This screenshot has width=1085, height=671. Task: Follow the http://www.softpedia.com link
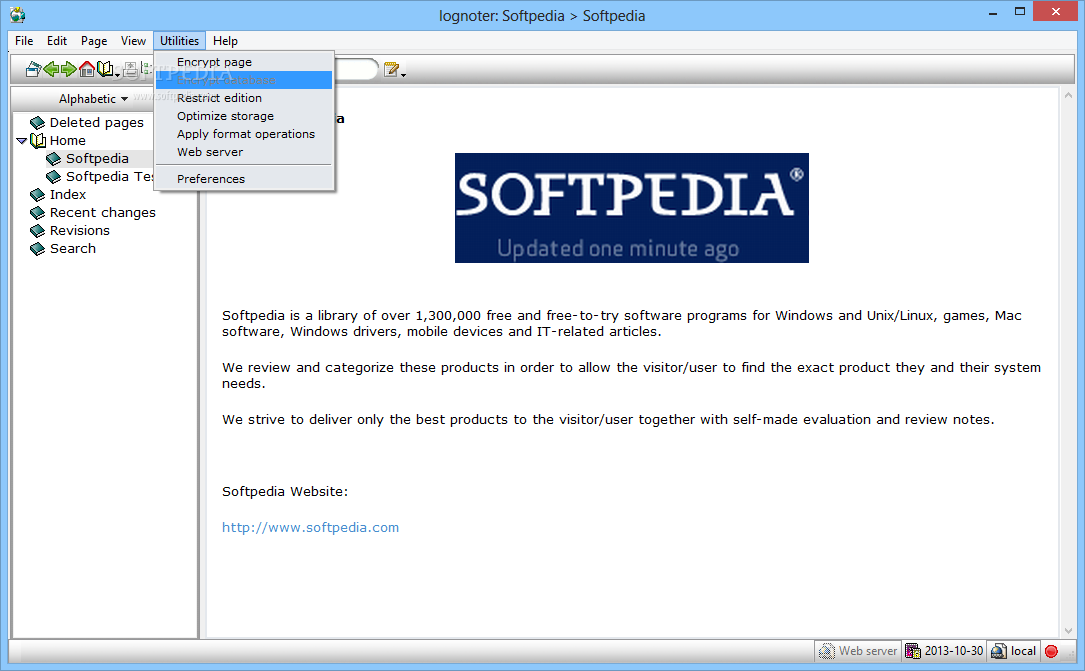click(x=310, y=527)
